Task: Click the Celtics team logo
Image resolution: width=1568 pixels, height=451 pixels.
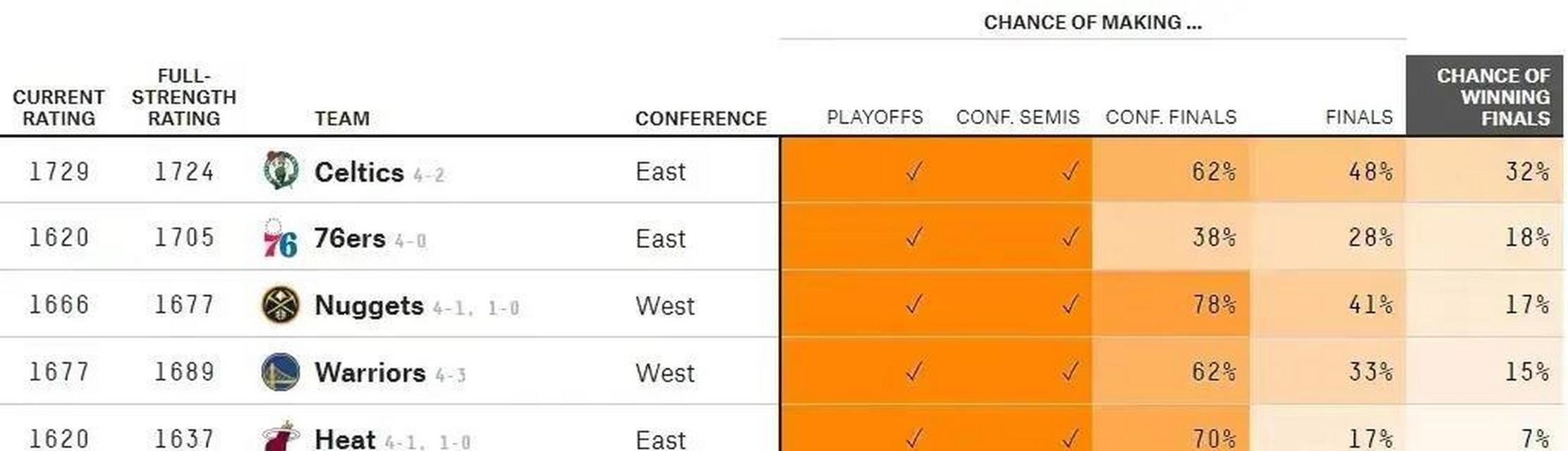Action: pos(280,170)
